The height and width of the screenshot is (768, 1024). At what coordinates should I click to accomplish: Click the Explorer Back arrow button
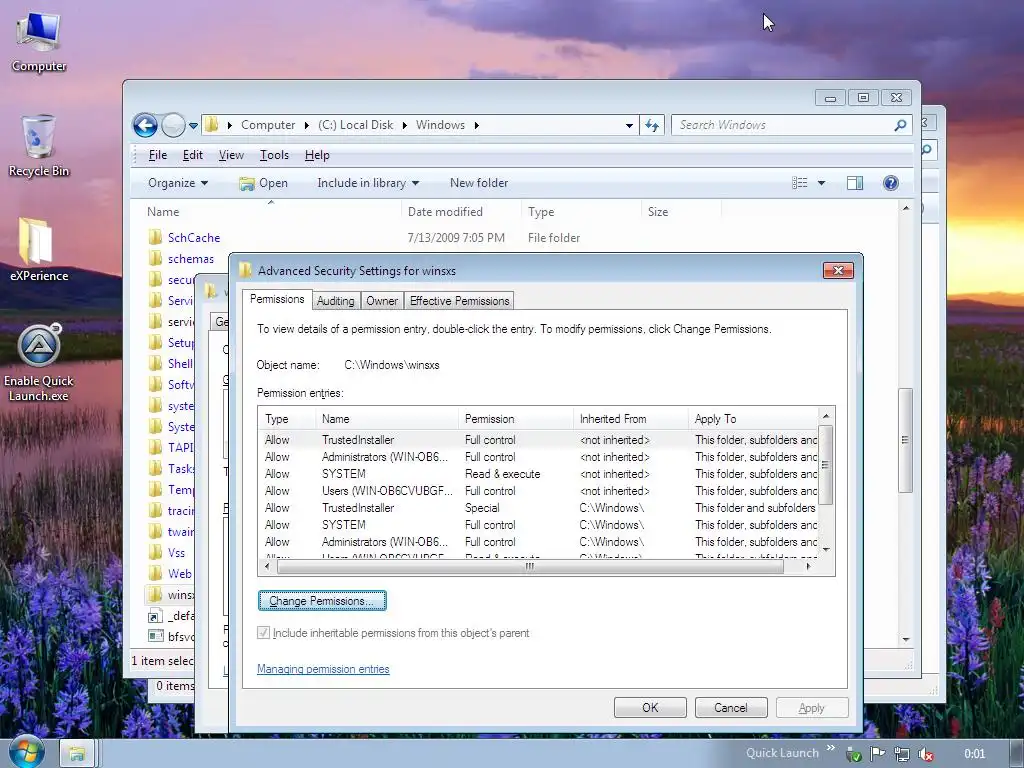[145, 125]
